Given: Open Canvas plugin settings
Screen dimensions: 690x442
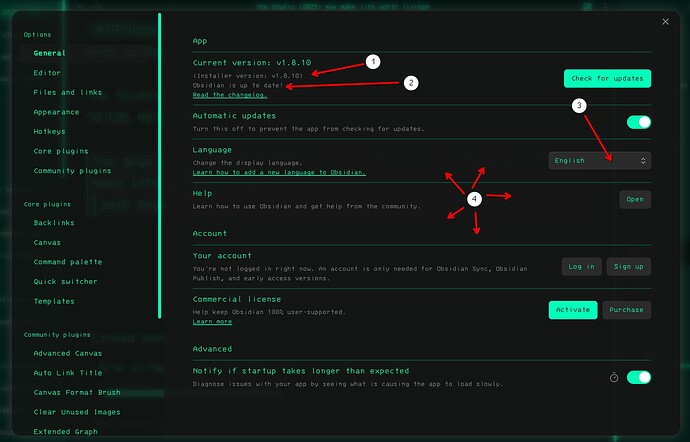Looking at the screenshot, I should click(47, 242).
